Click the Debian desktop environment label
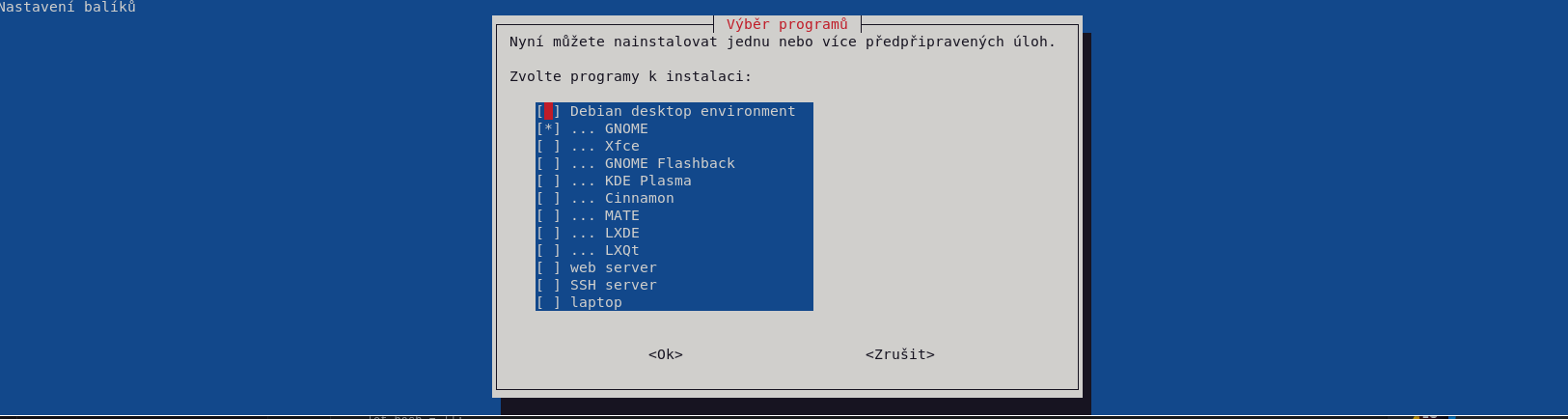Viewport: 1568px width, 419px height. click(x=682, y=111)
